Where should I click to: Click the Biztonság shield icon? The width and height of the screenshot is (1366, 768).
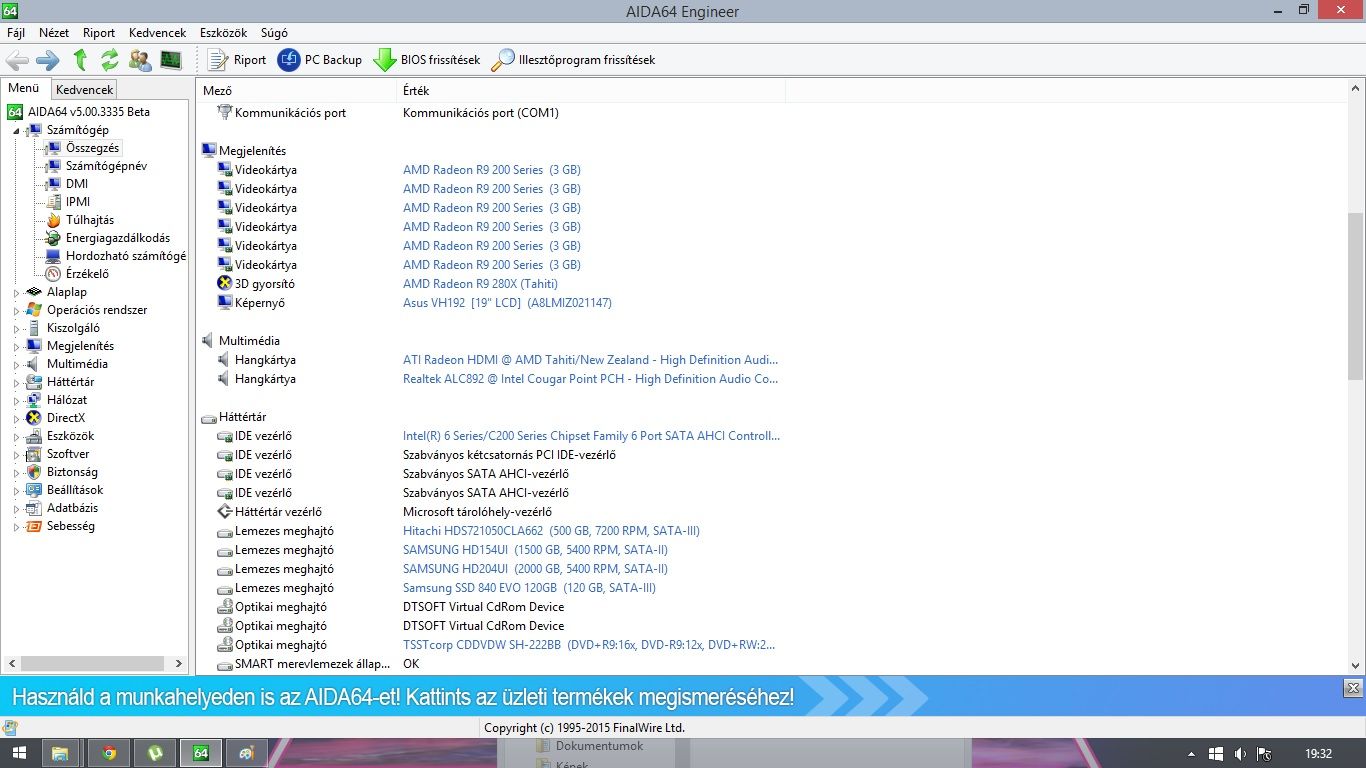(34, 472)
